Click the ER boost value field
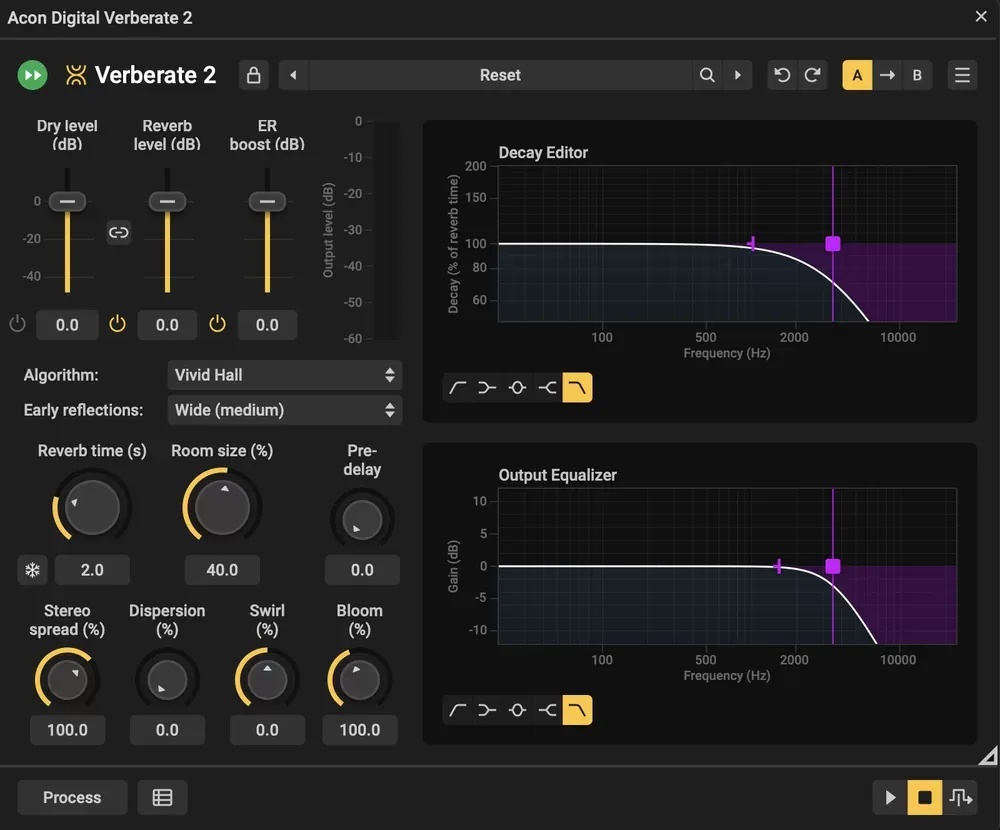The width and height of the screenshot is (1000, 830). (x=267, y=325)
